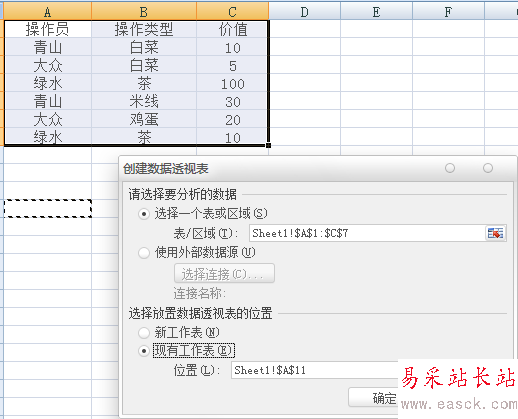
Task: Select column C header
Action: pos(233,12)
